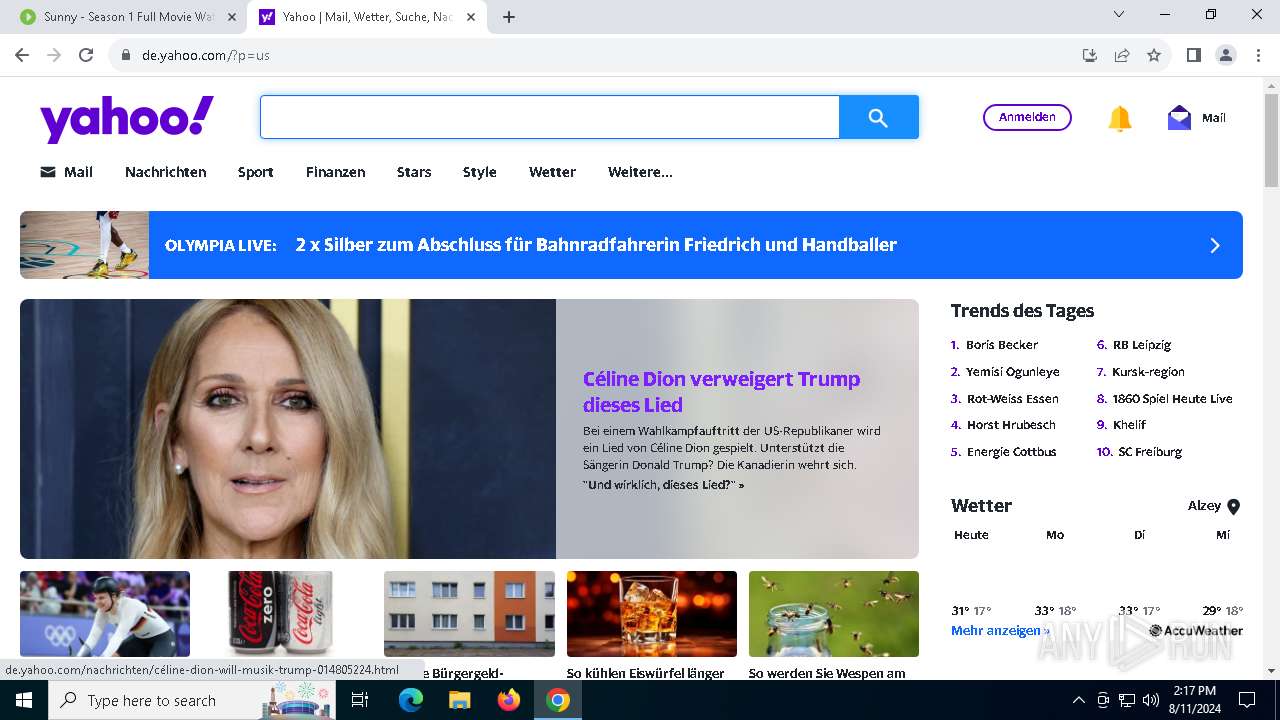Click the Windows taskbar search box

[194, 700]
